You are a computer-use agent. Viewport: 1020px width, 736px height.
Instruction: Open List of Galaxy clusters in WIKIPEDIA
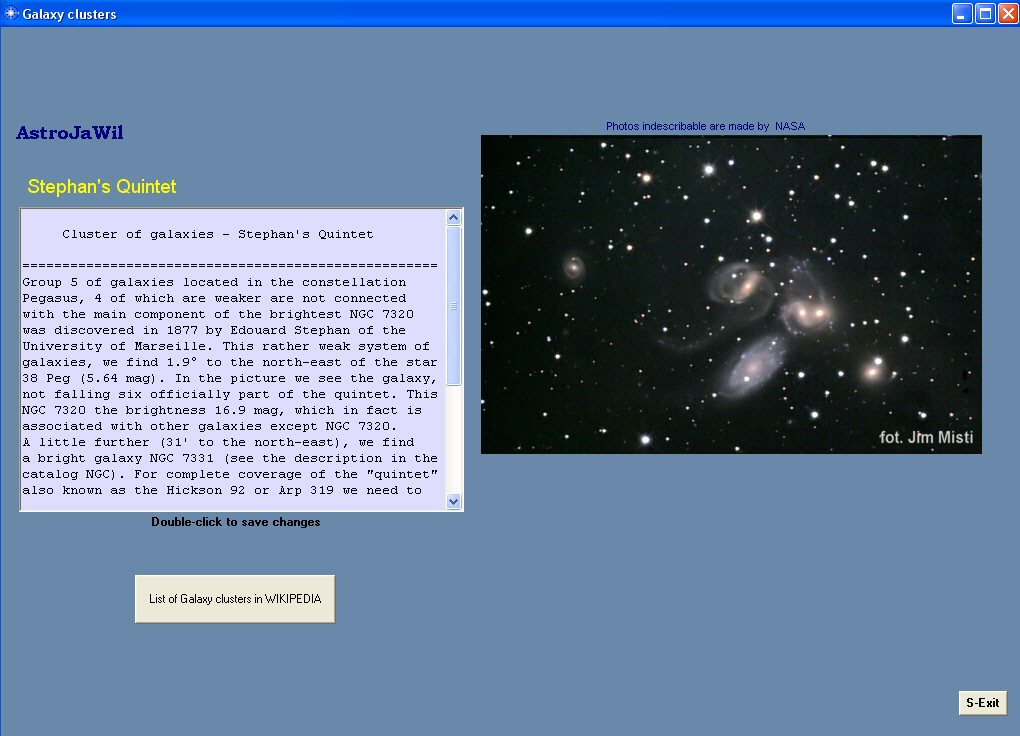pos(235,599)
